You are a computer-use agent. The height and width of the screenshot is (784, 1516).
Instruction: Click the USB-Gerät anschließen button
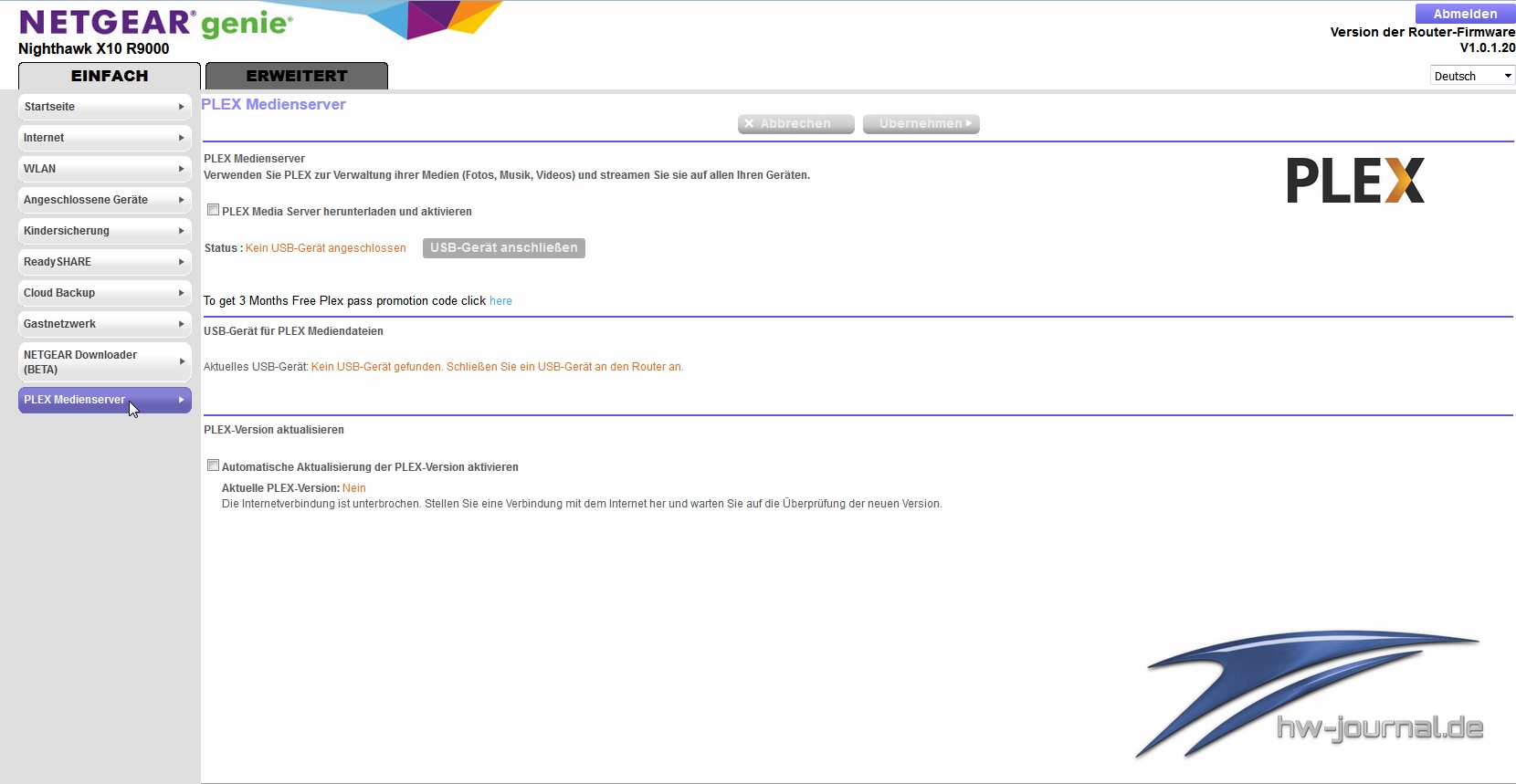503,248
